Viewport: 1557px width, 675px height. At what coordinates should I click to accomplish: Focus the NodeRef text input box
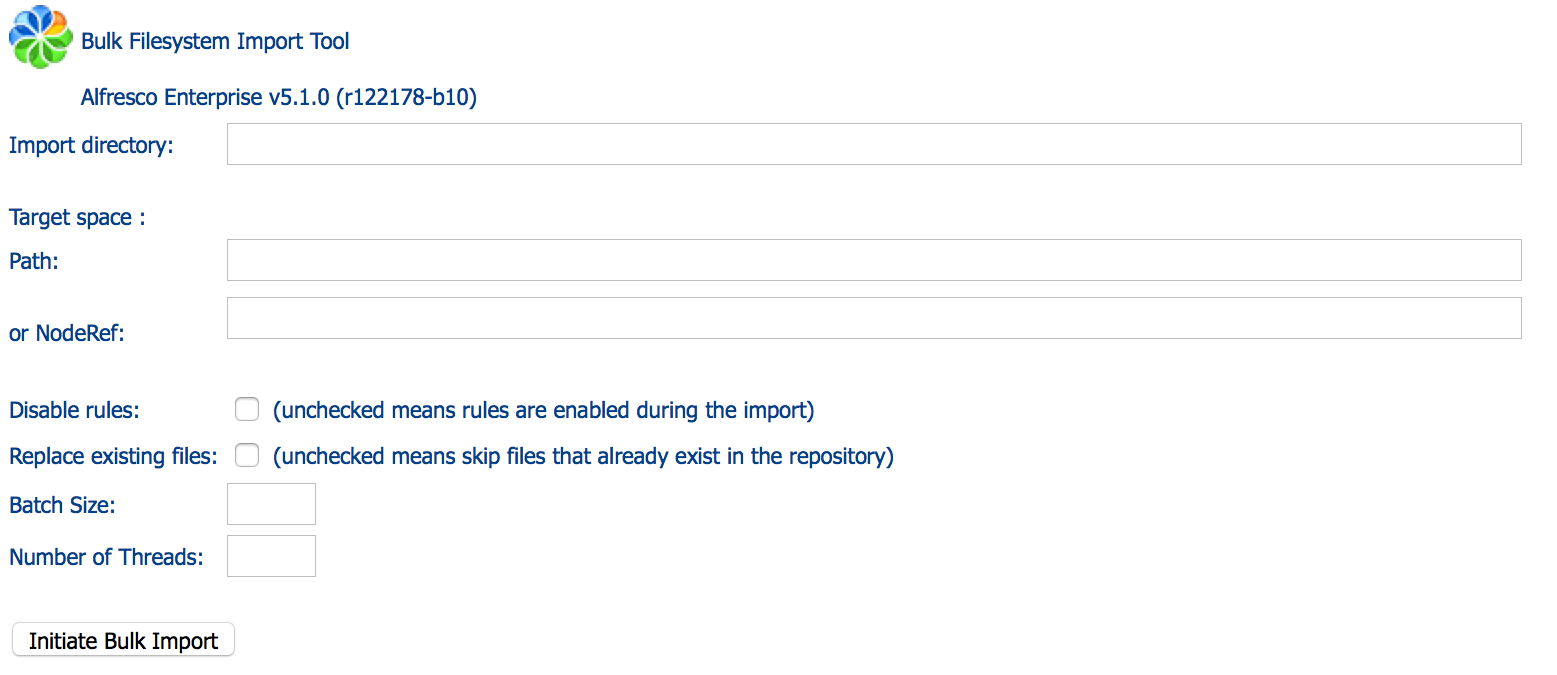coord(873,318)
